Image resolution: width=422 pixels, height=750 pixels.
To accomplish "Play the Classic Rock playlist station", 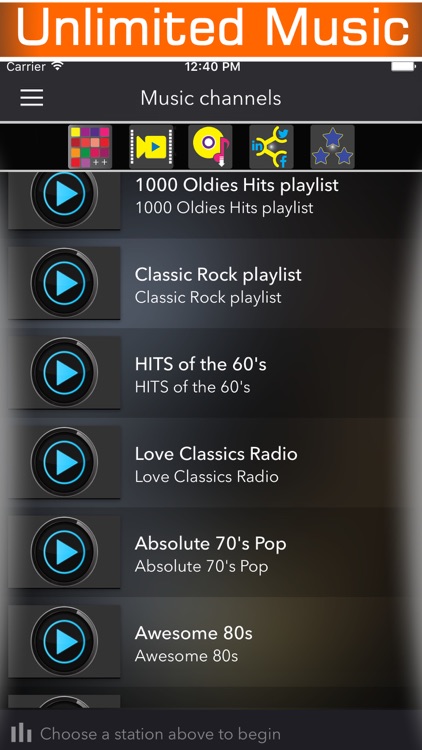I will coord(64,283).
